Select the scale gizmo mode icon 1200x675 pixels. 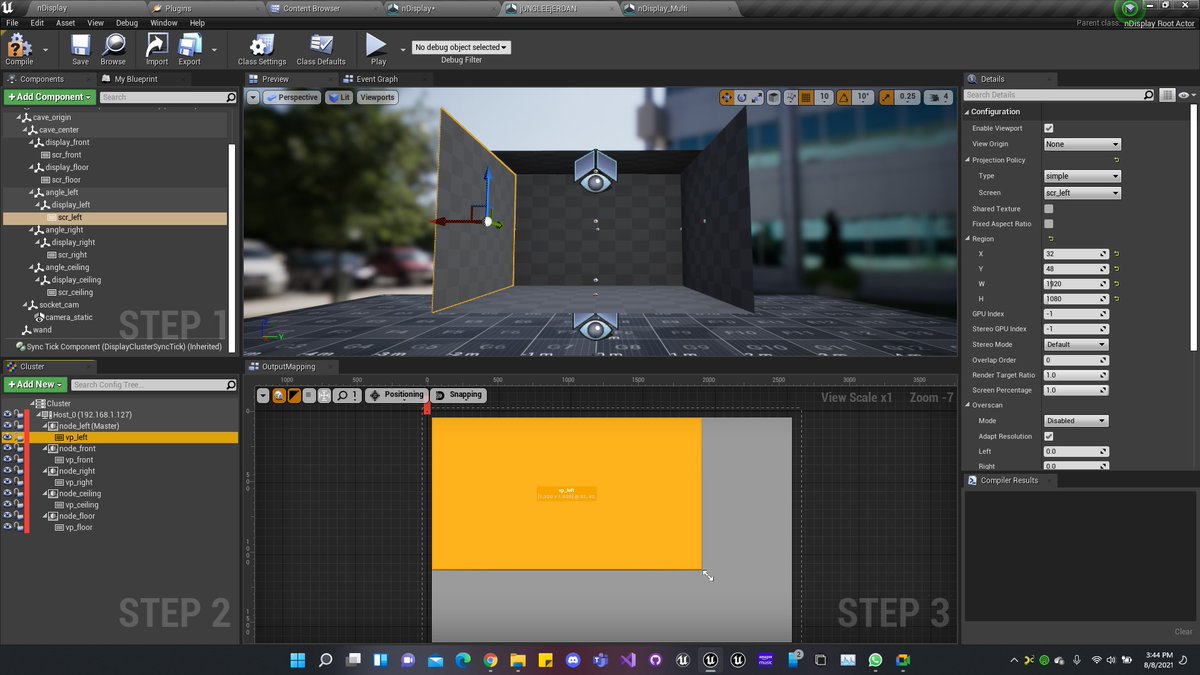pyautogui.click(x=757, y=97)
